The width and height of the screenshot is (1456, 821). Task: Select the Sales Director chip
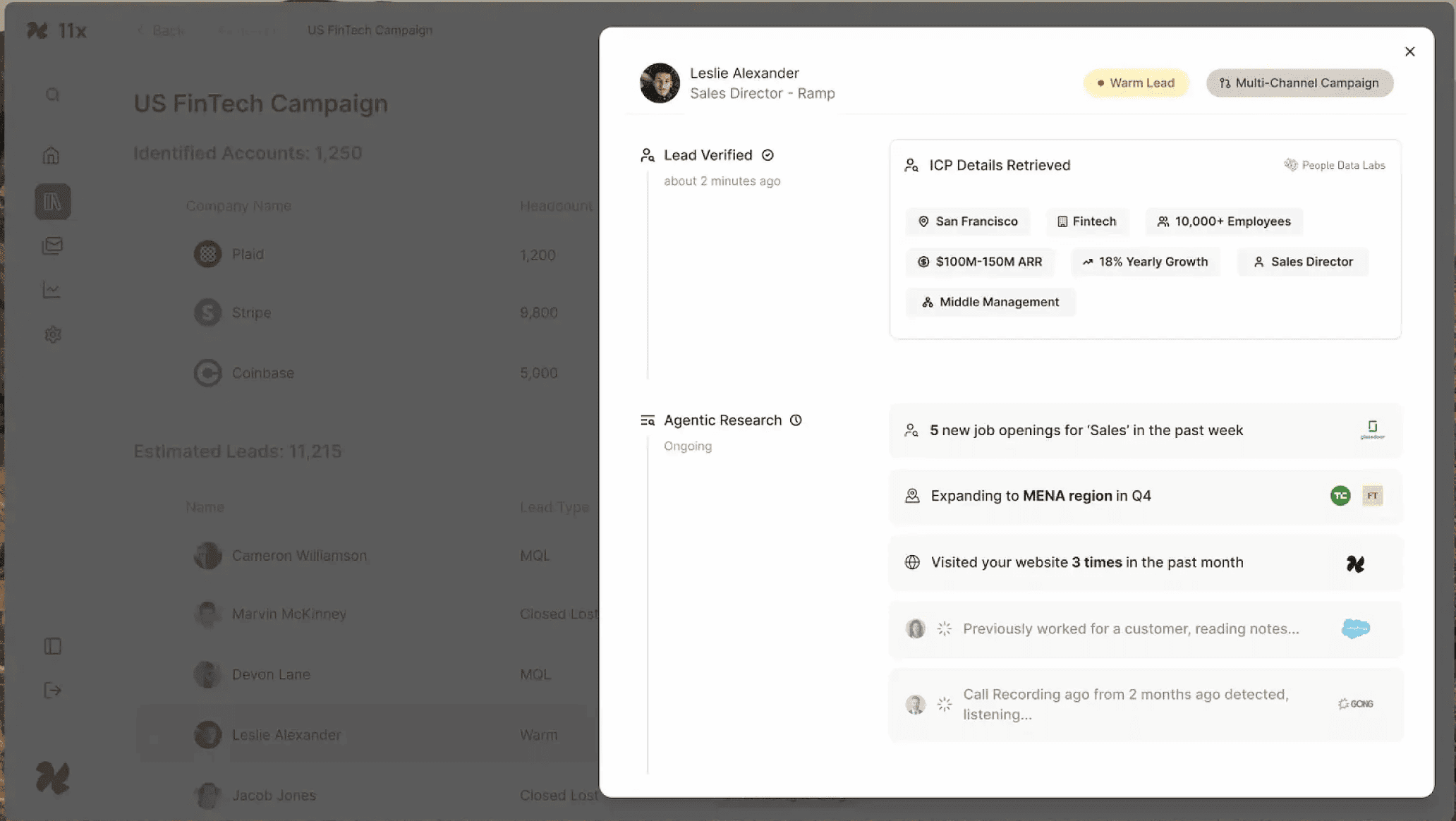1303,262
